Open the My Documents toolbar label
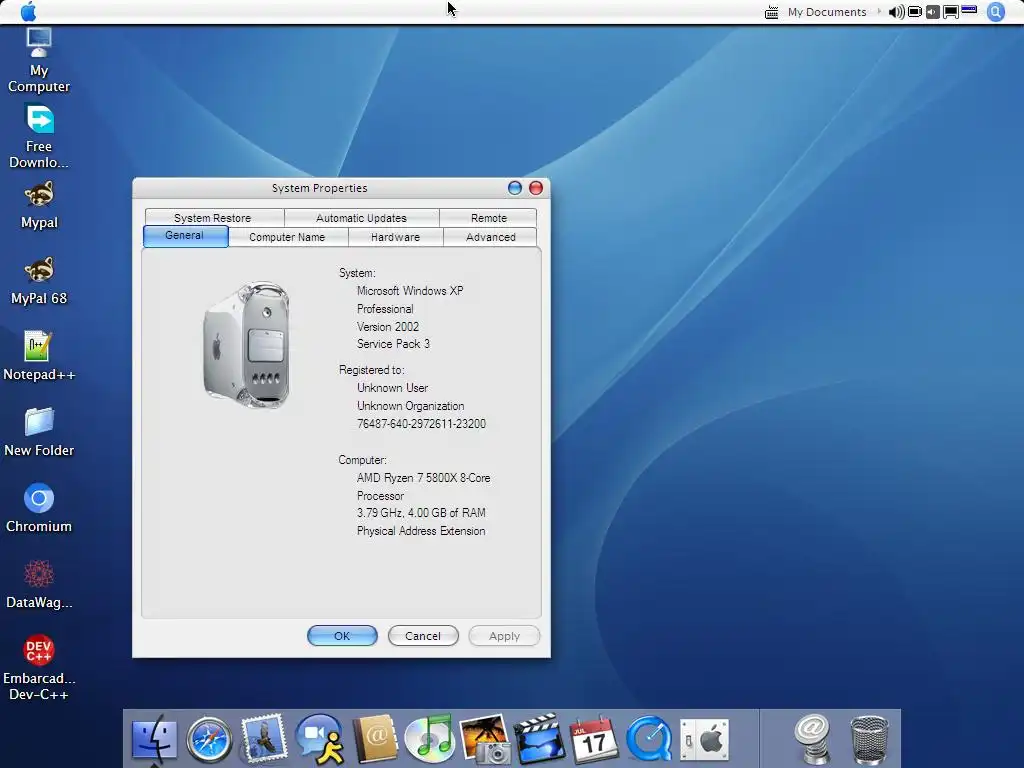Screen dimensions: 1024x768 [827, 12]
